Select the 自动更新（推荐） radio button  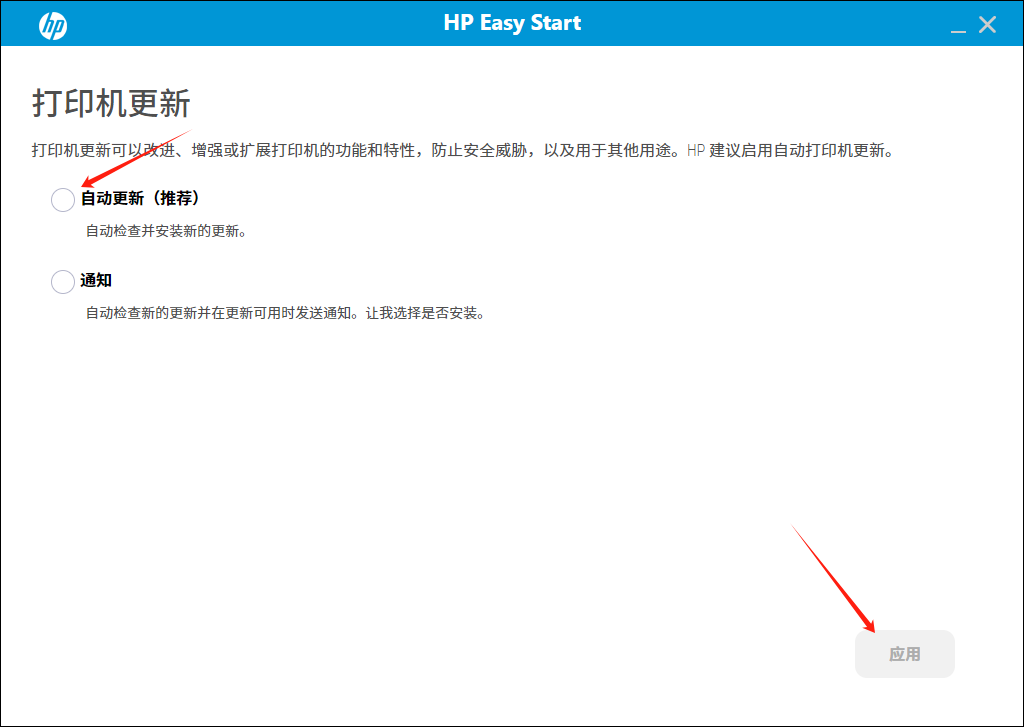pos(63,199)
